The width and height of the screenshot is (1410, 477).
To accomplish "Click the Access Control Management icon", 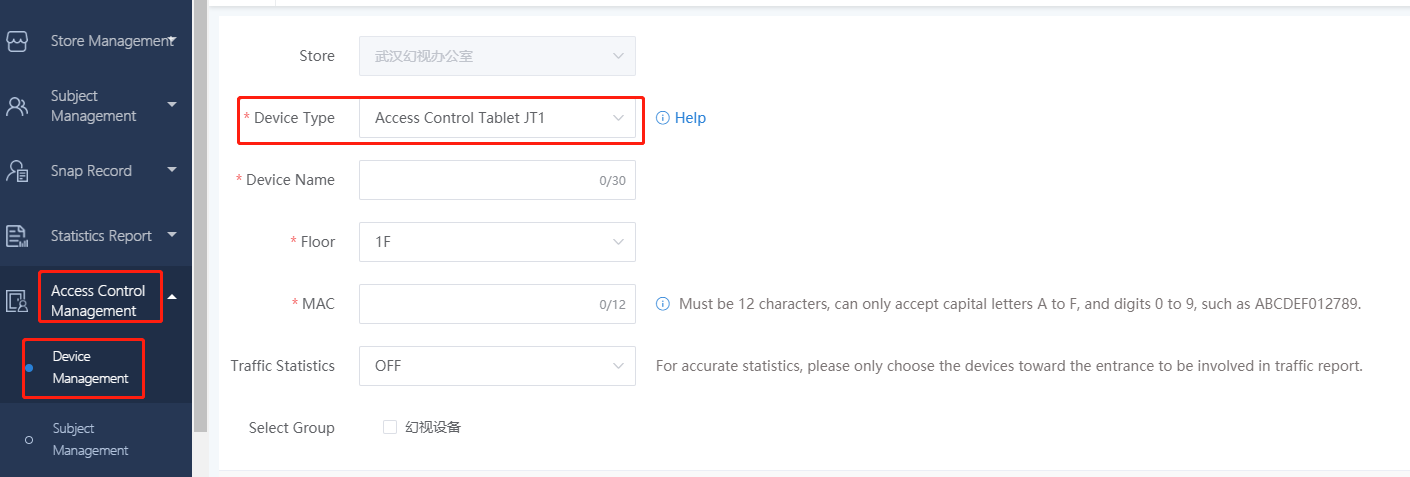I will tap(17, 301).
